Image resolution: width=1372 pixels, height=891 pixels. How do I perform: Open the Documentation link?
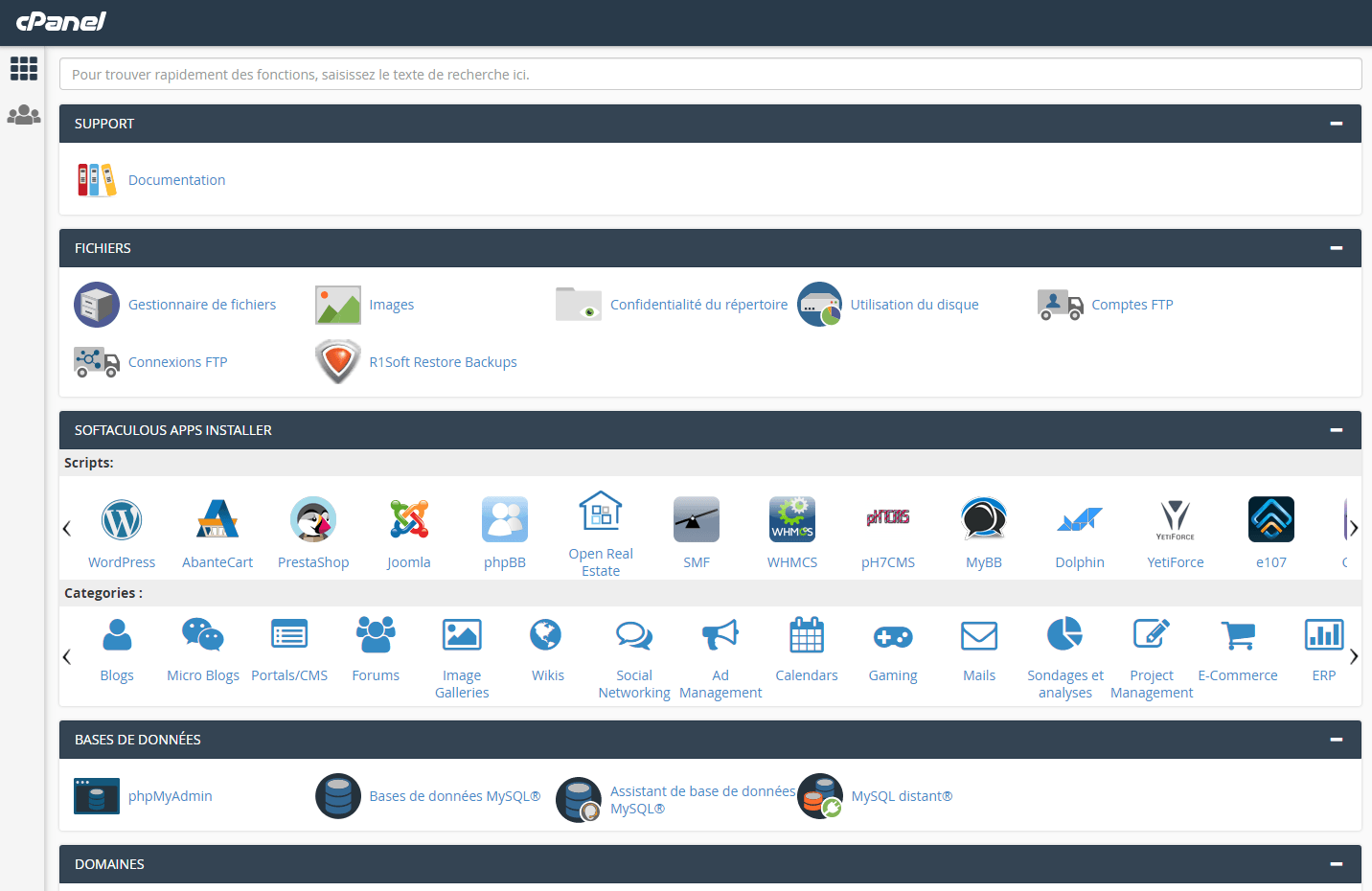pos(177,180)
